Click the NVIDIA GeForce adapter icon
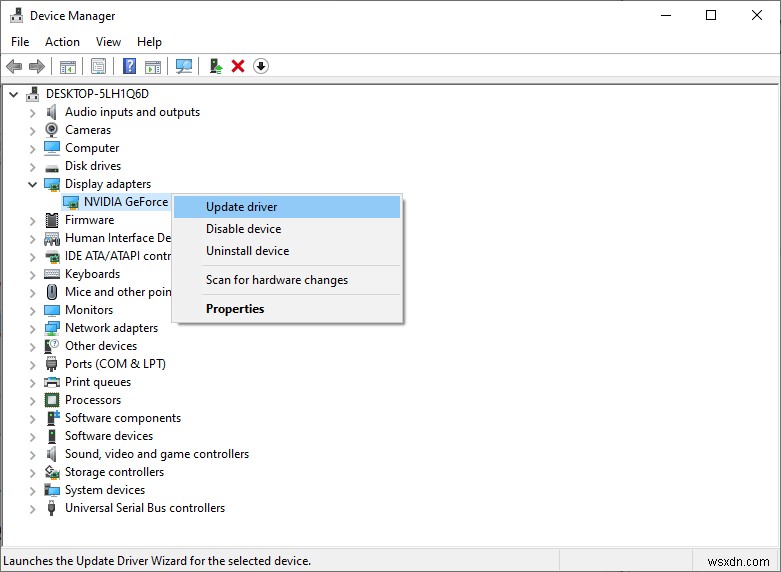Screen dimensions: 781x572 pos(71,202)
